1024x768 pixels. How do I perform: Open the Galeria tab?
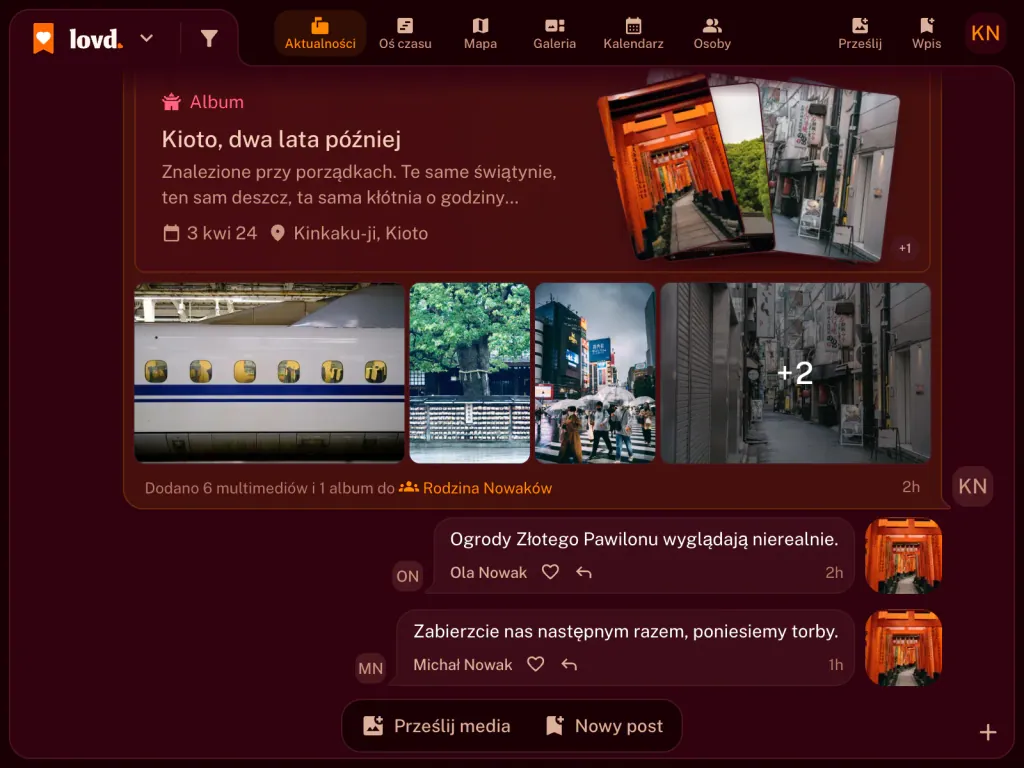click(x=554, y=34)
